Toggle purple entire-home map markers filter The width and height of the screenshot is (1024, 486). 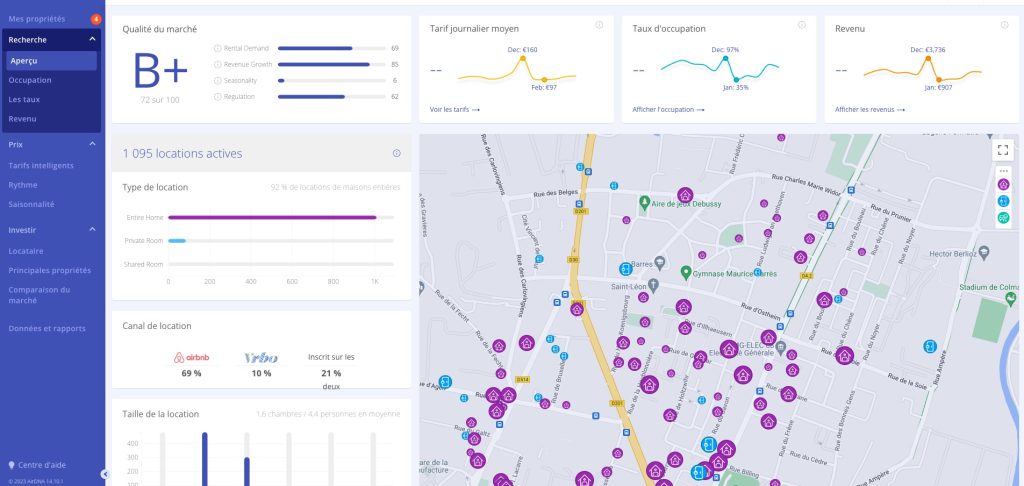coord(1003,185)
